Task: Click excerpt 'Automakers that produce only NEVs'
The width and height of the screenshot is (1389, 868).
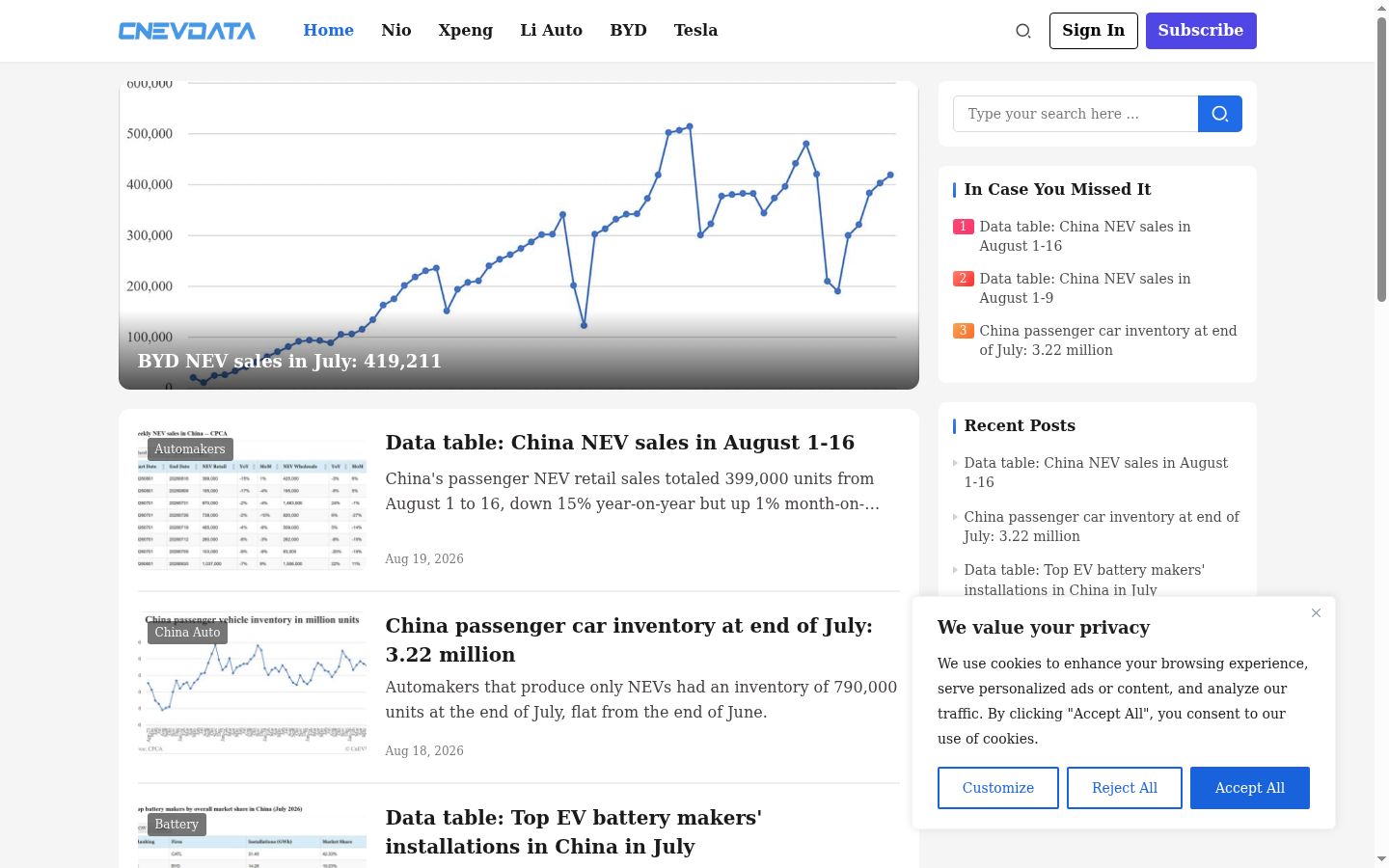Action: [x=641, y=700]
